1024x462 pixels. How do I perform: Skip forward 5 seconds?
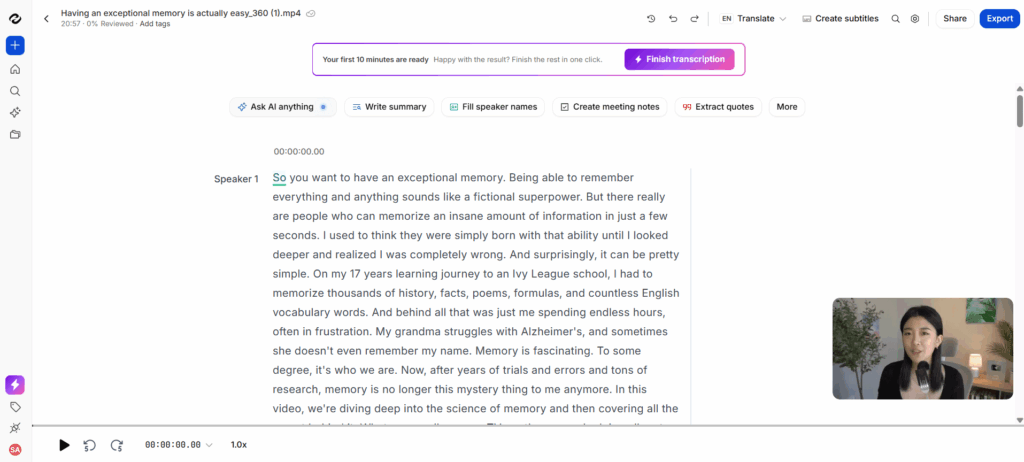[116, 445]
